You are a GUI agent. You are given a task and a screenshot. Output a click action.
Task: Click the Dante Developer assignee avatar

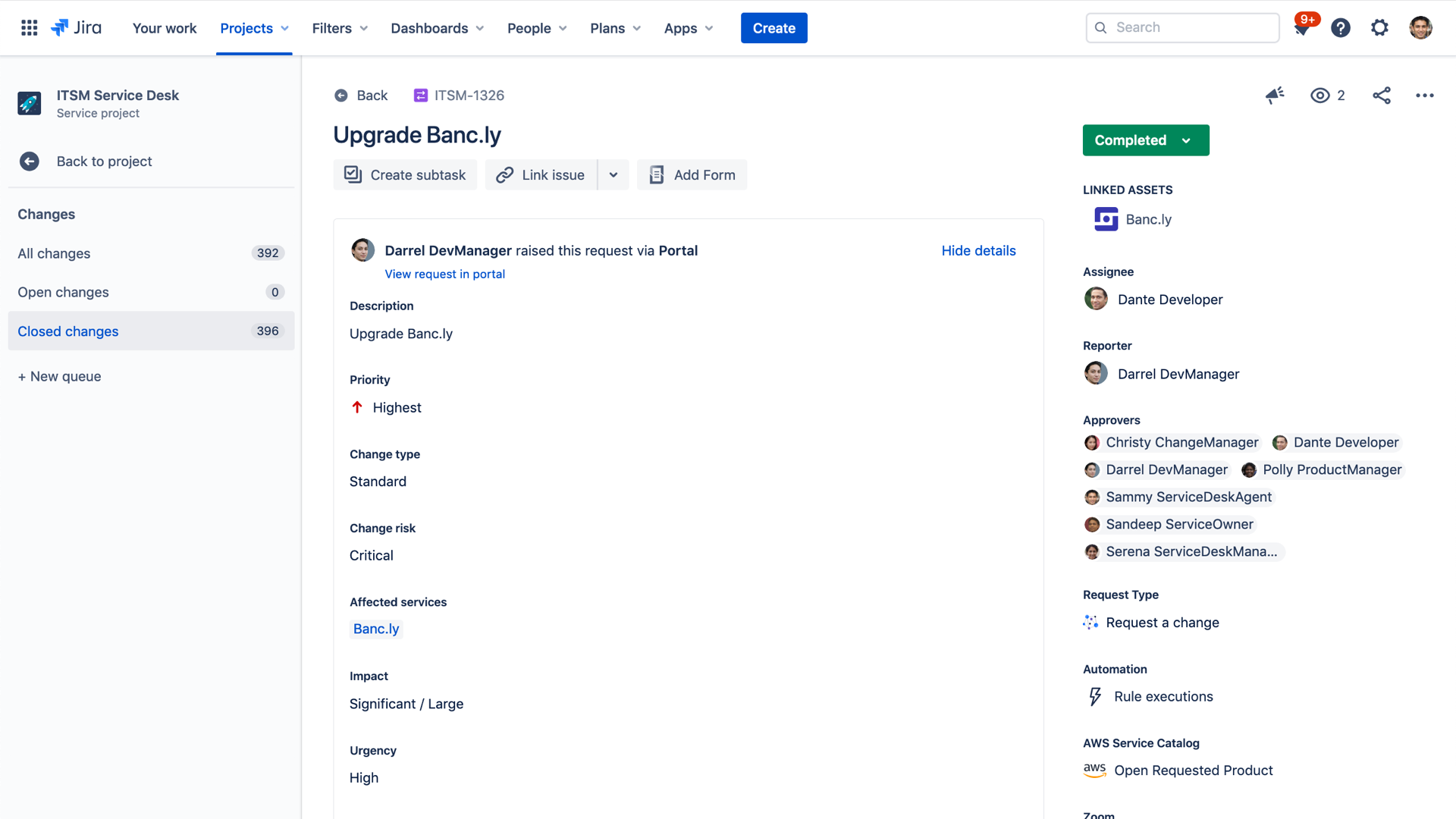pos(1096,299)
